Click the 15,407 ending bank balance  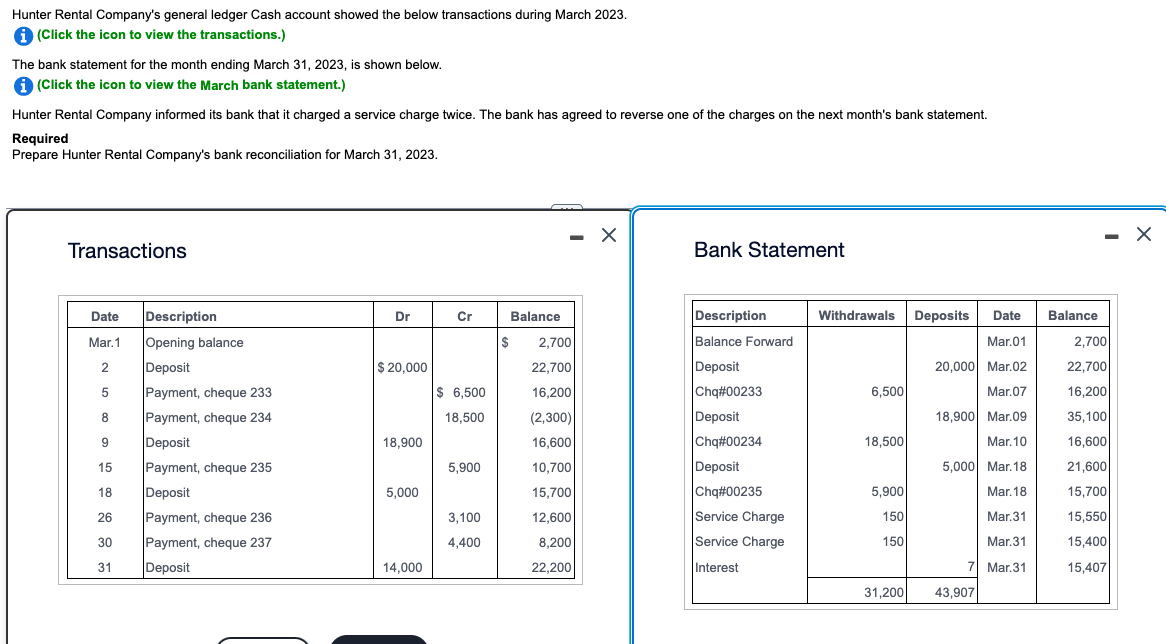(x=1086, y=567)
